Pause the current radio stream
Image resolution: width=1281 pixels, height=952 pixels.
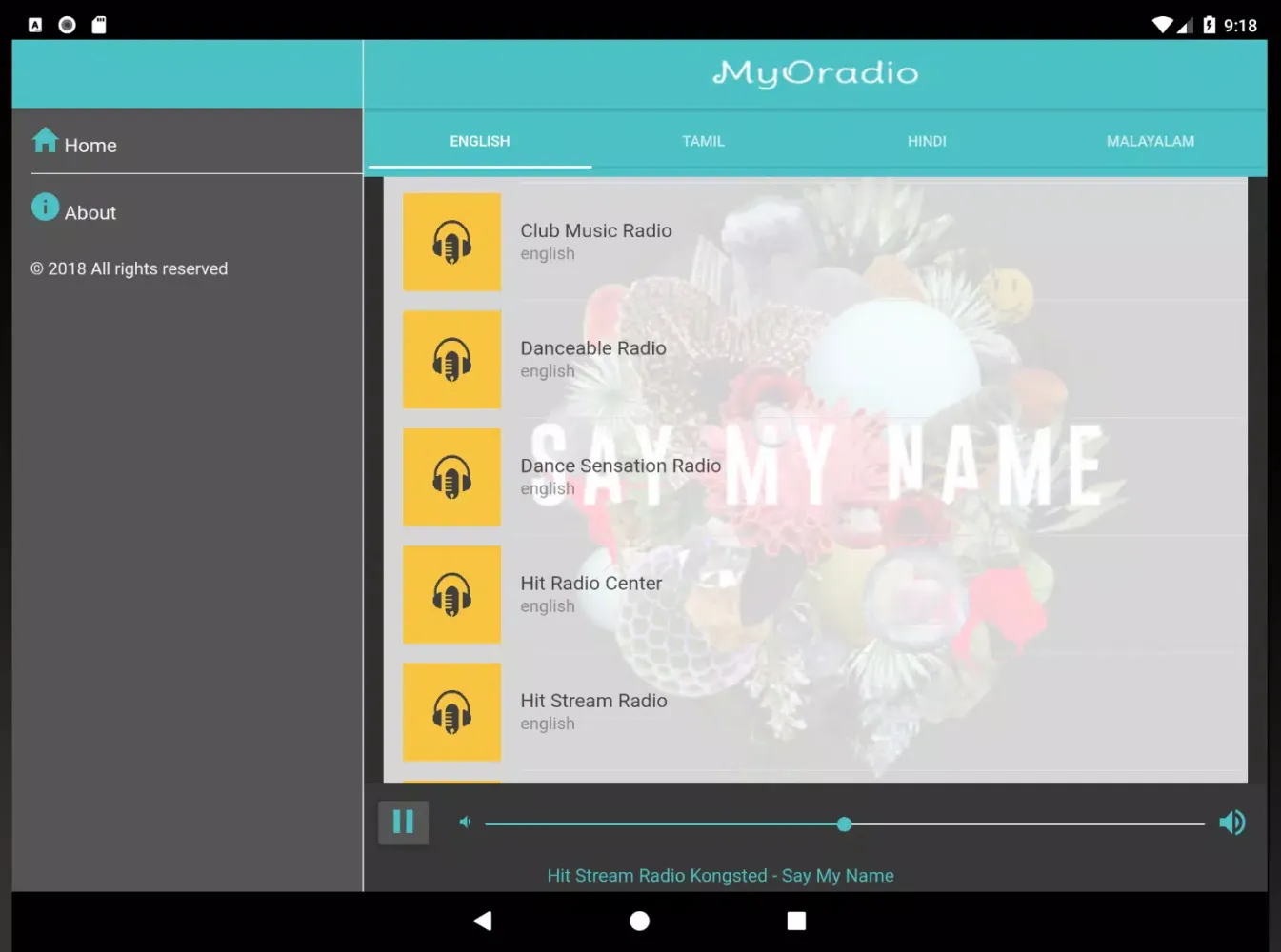click(x=403, y=822)
